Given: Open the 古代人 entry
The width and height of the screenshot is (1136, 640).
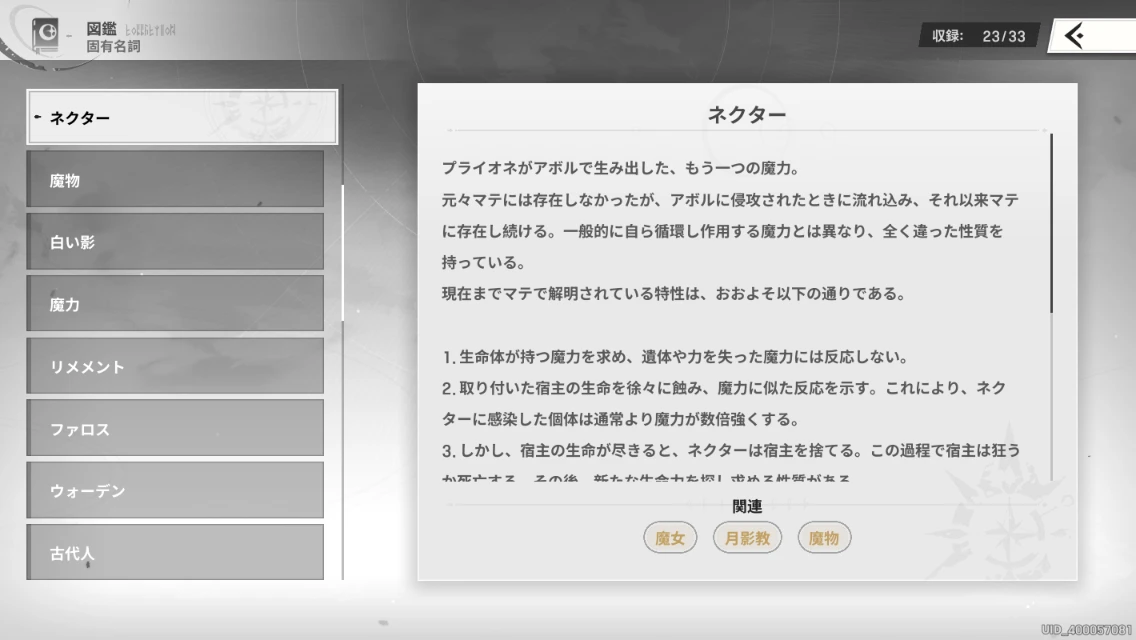Looking at the screenshot, I should click(x=175, y=552).
